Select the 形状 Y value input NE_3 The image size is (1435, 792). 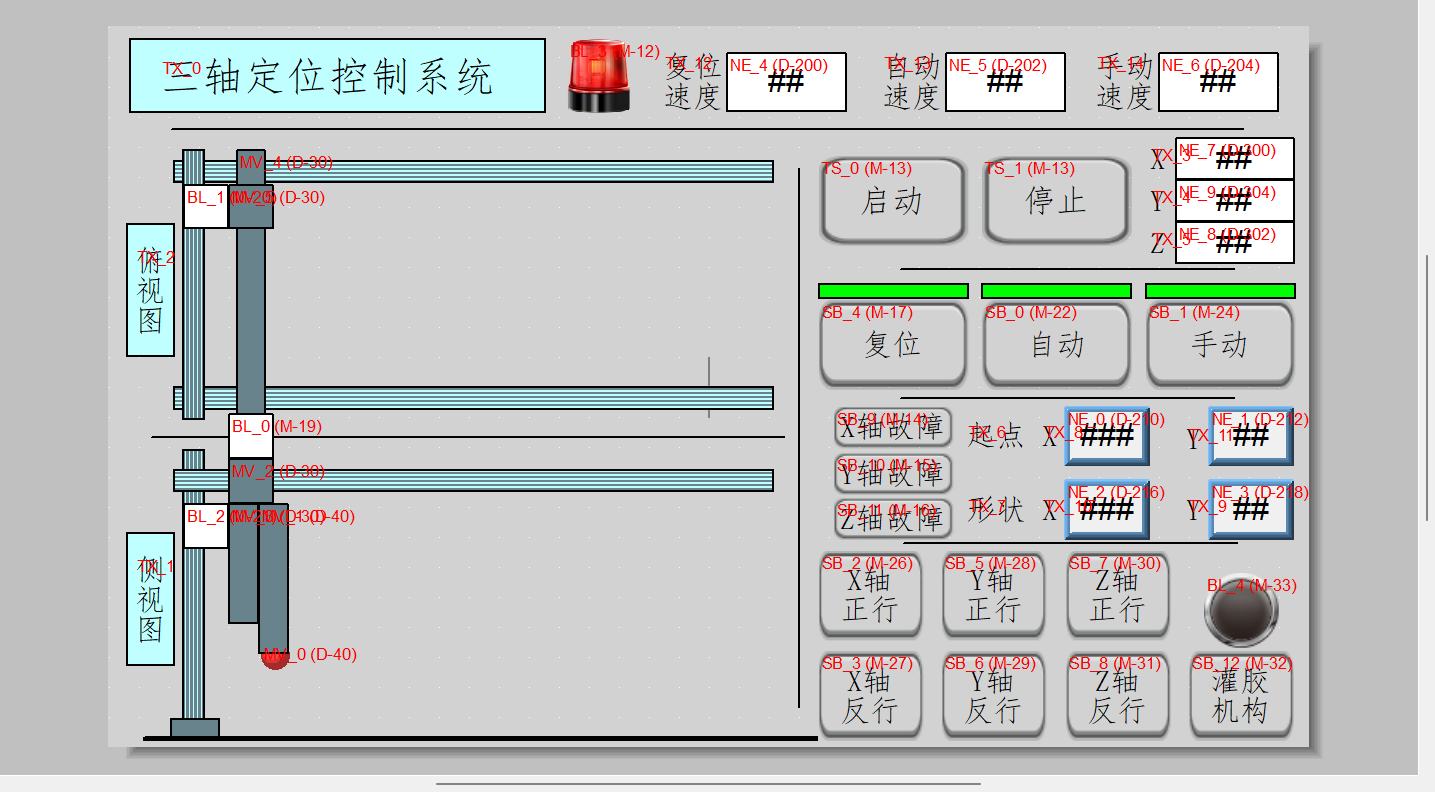[1251, 510]
